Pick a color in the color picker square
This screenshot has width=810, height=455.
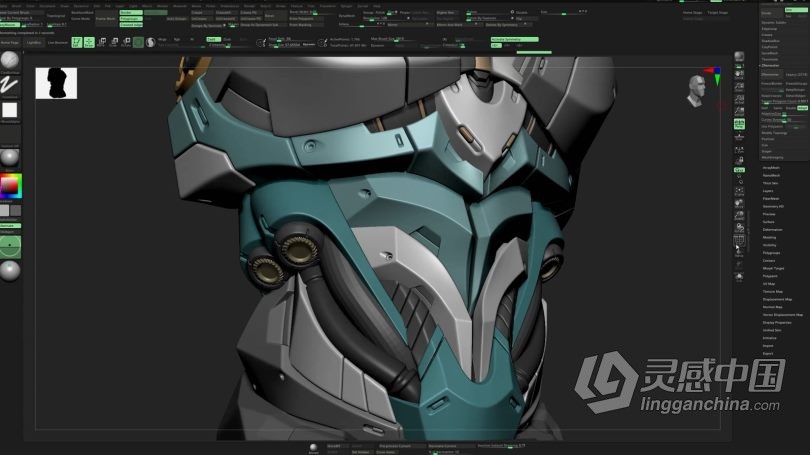[10, 186]
